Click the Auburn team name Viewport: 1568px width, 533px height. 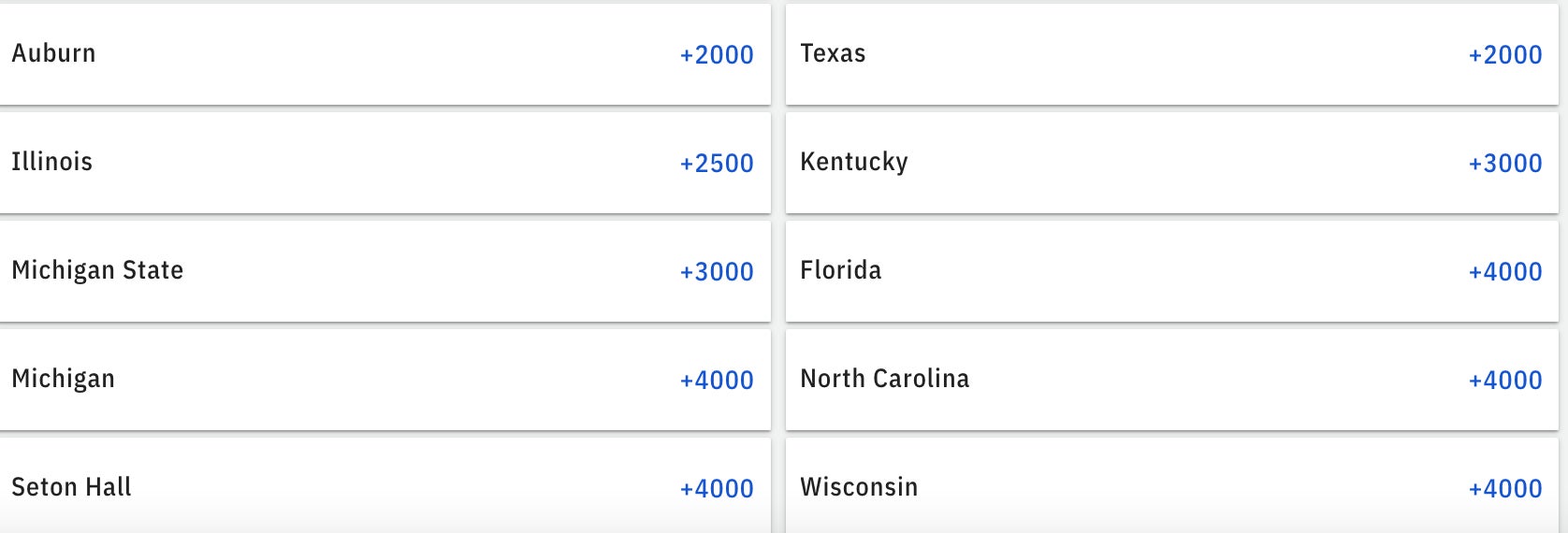point(53,53)
